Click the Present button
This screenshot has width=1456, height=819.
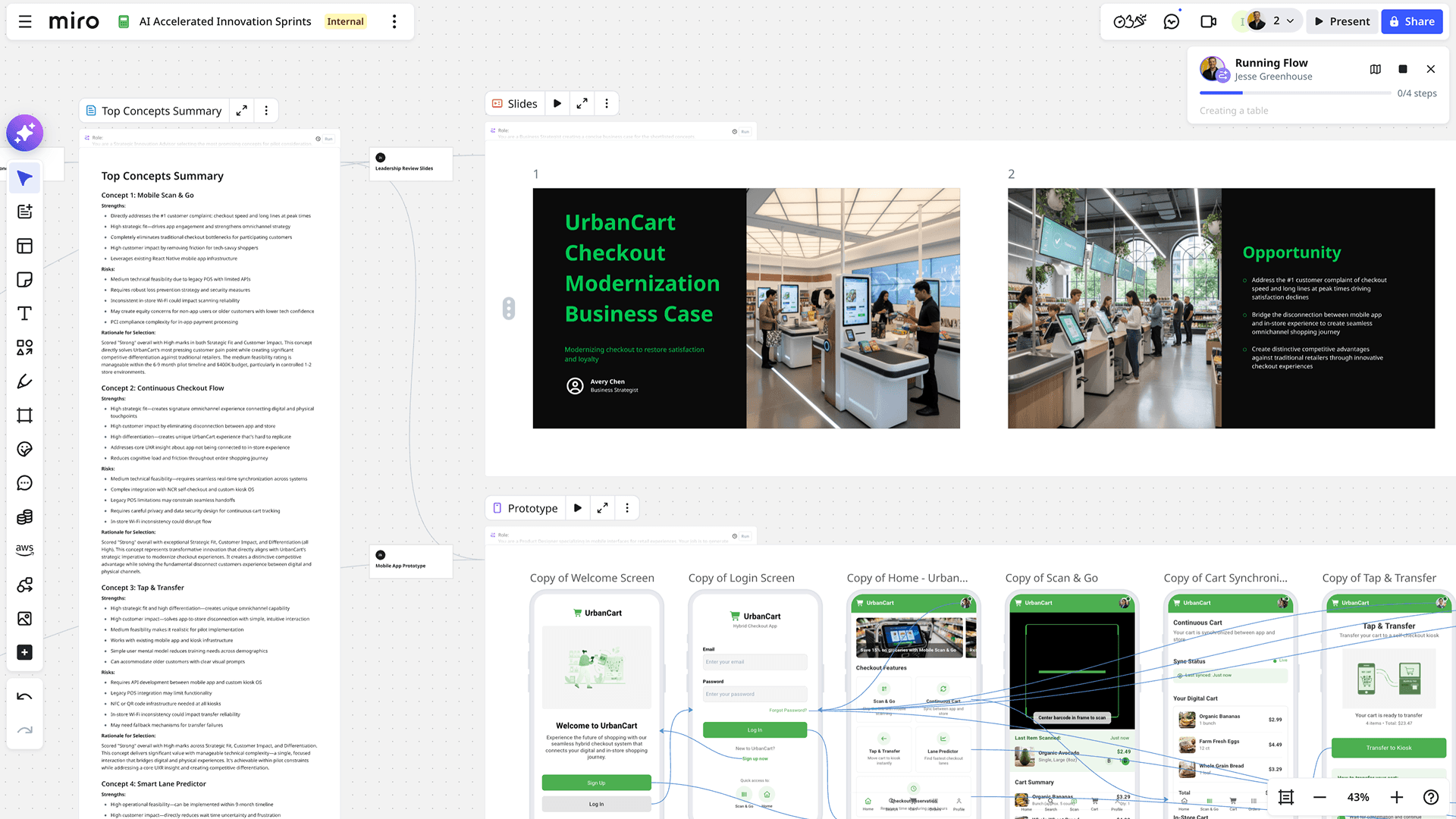1341,21
